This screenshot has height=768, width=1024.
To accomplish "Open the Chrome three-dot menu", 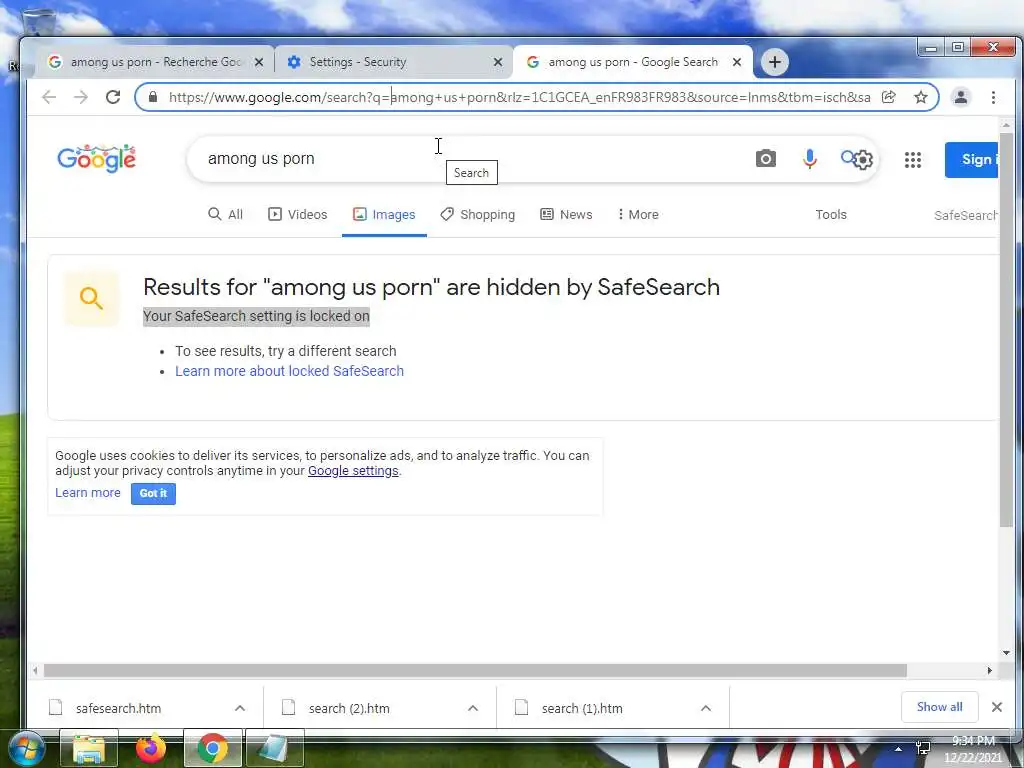I will click(x=993, y=97).
